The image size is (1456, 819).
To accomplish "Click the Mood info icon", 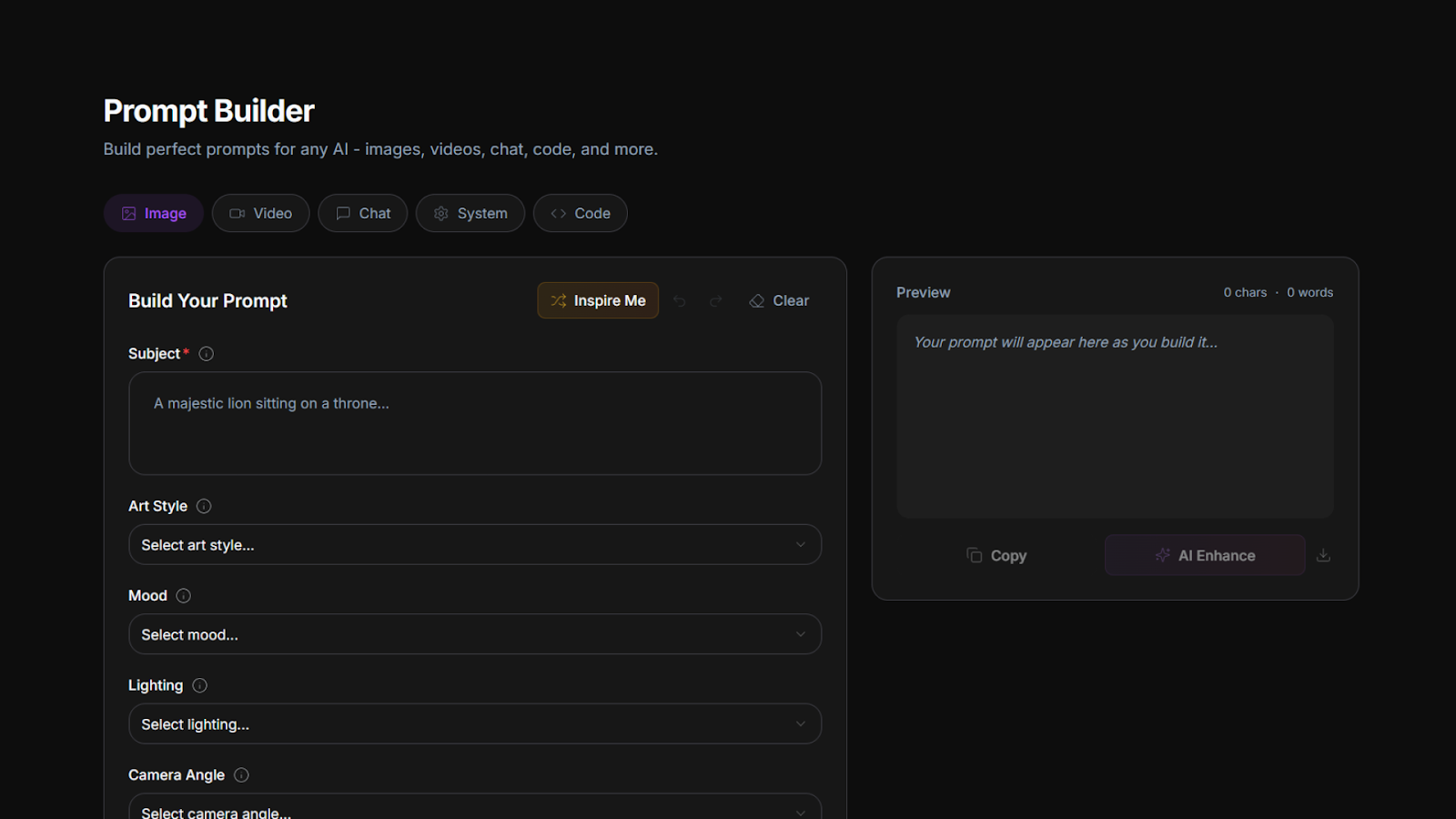I will click(x=183, y=595).
